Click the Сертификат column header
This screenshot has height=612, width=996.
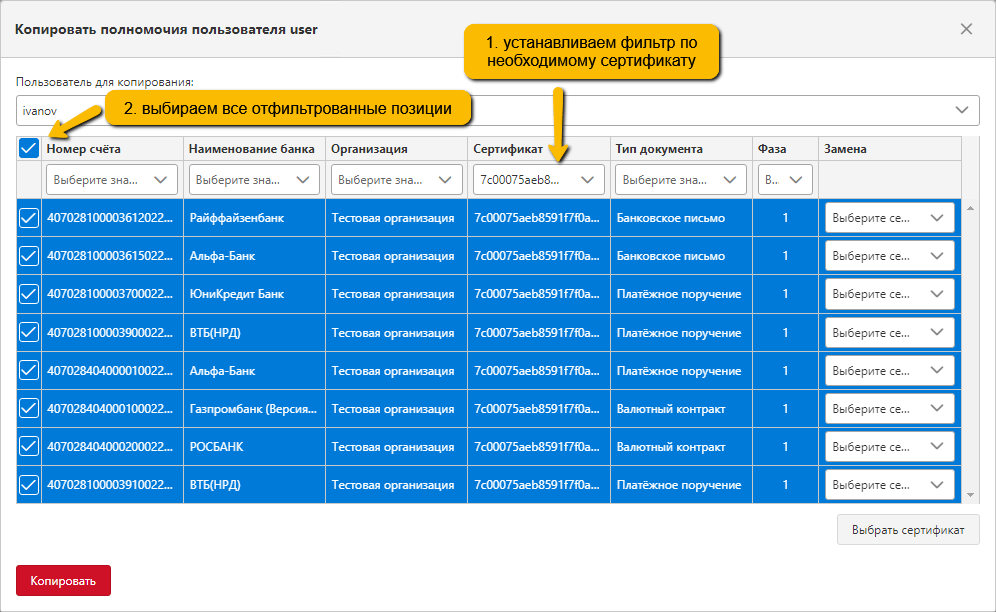pos(539,149)
